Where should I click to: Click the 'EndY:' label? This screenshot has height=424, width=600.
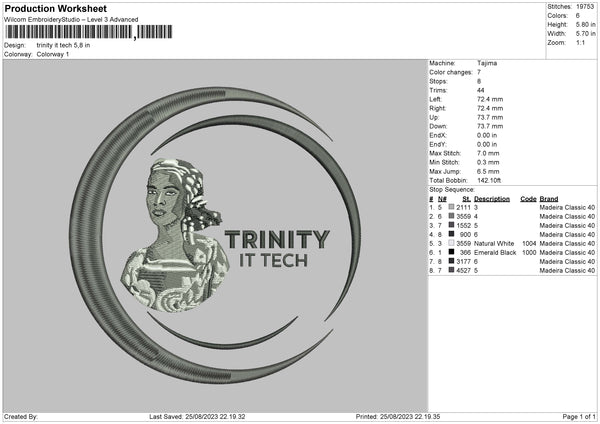point(438,144)
